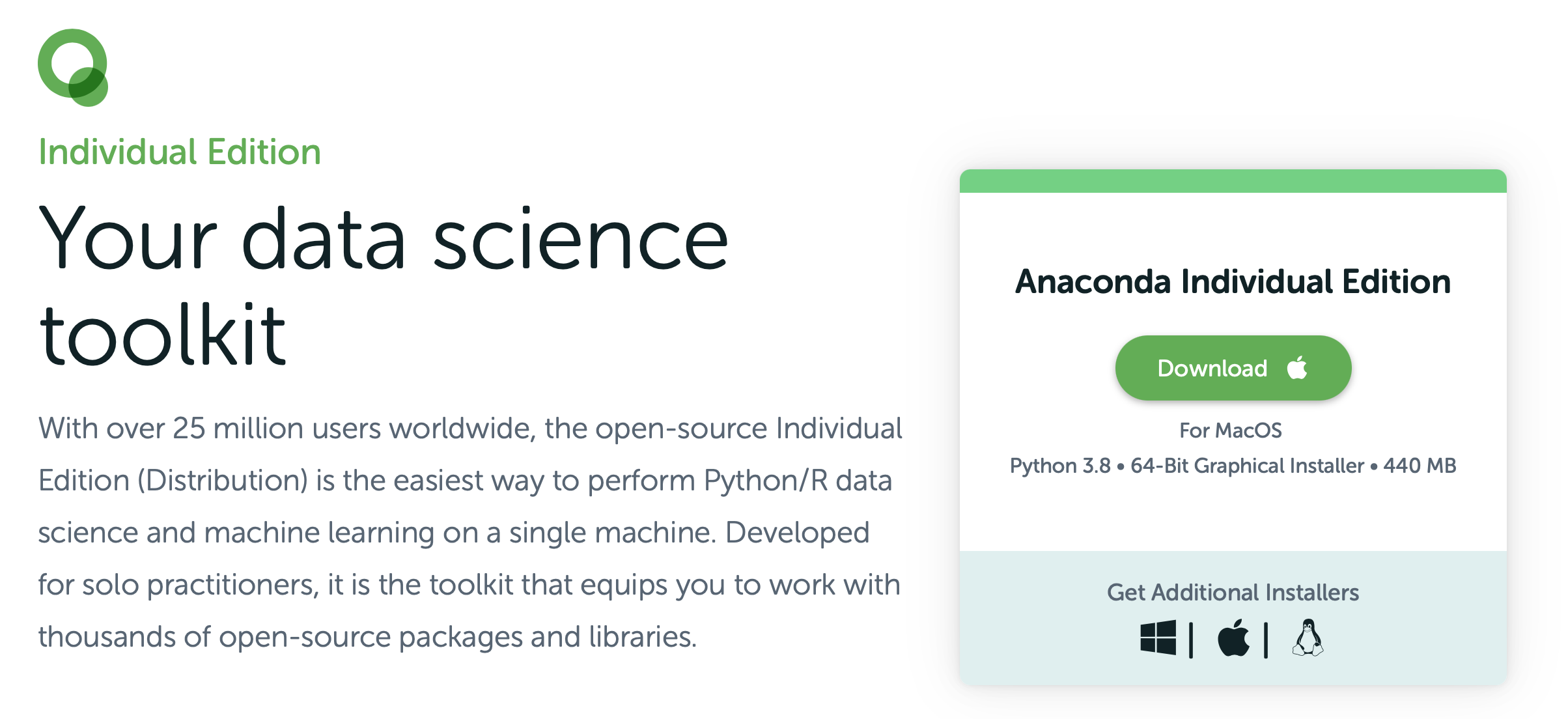Click the green Anaconda ring logo

click(73, 68)
